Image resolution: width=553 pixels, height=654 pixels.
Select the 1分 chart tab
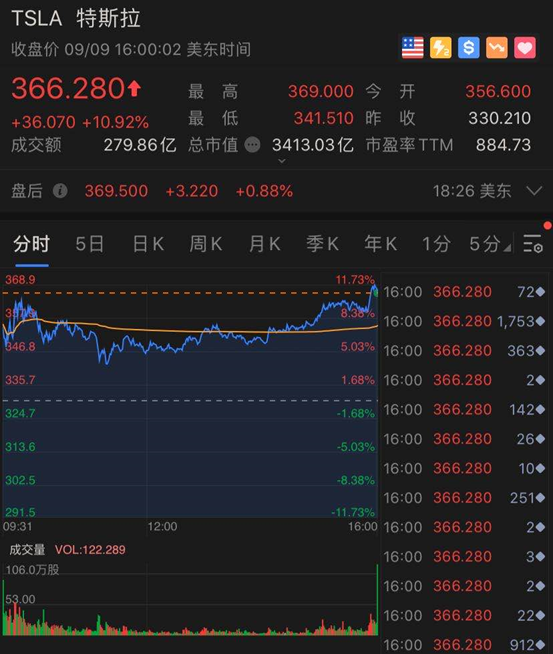pos(436,244)
